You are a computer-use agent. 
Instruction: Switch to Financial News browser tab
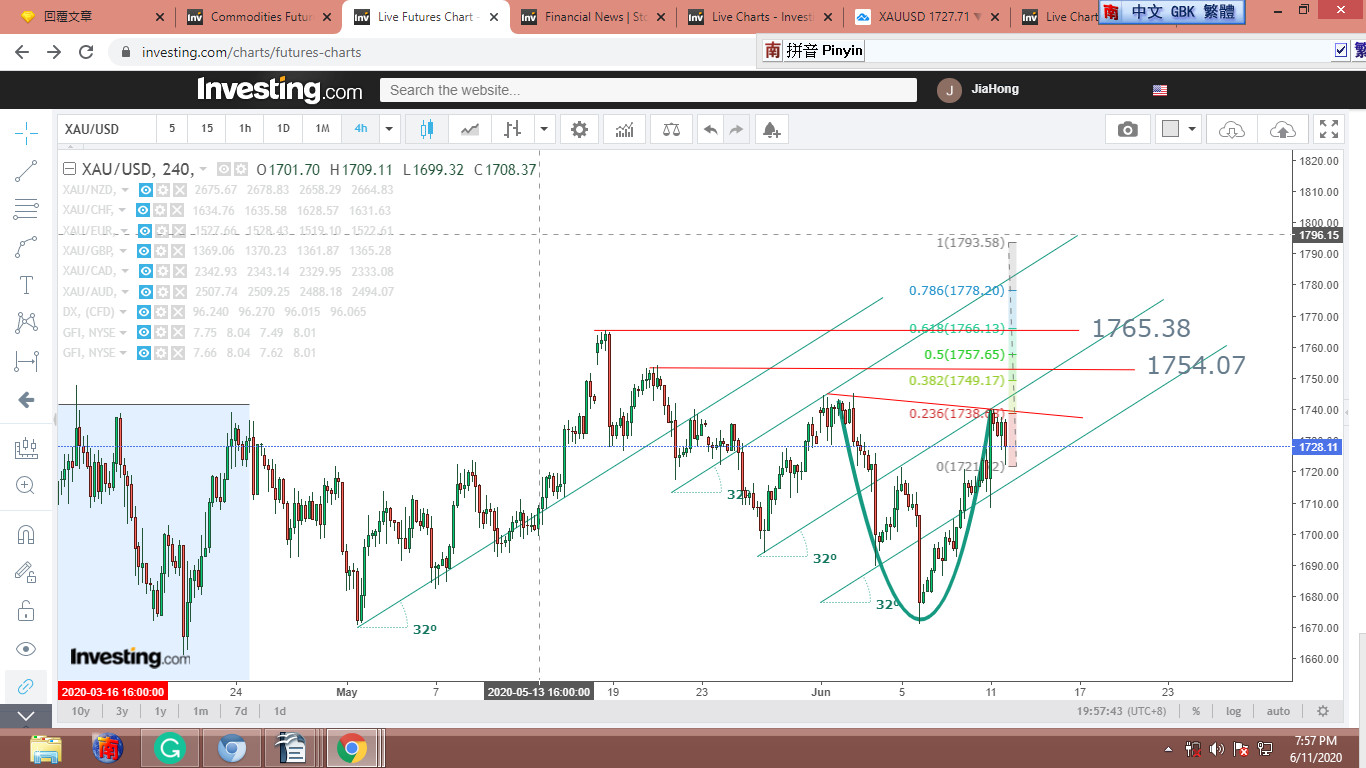click(x=593, y=17)
